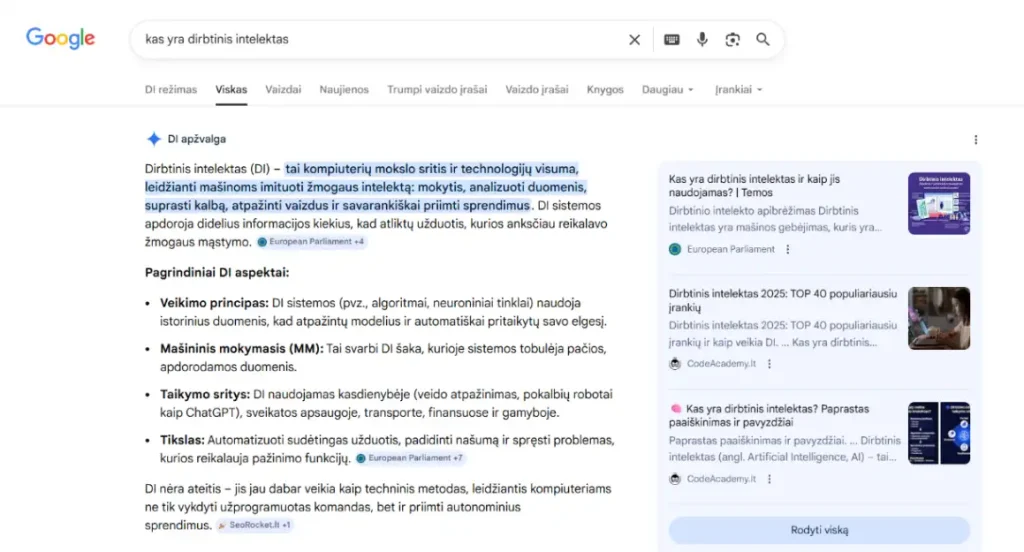Open the Įrankiai tools dropdown
Screen dimensions: 1024x552
point(738,89)
